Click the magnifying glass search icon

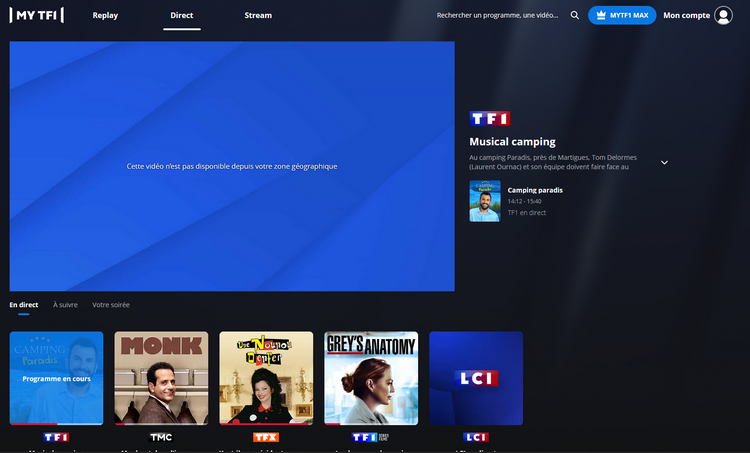pyautogui.click(x=574, y=15)
